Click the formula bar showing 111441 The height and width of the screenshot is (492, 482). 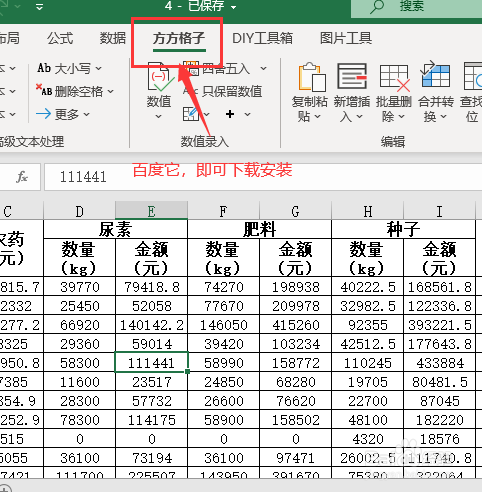(263, 177)
